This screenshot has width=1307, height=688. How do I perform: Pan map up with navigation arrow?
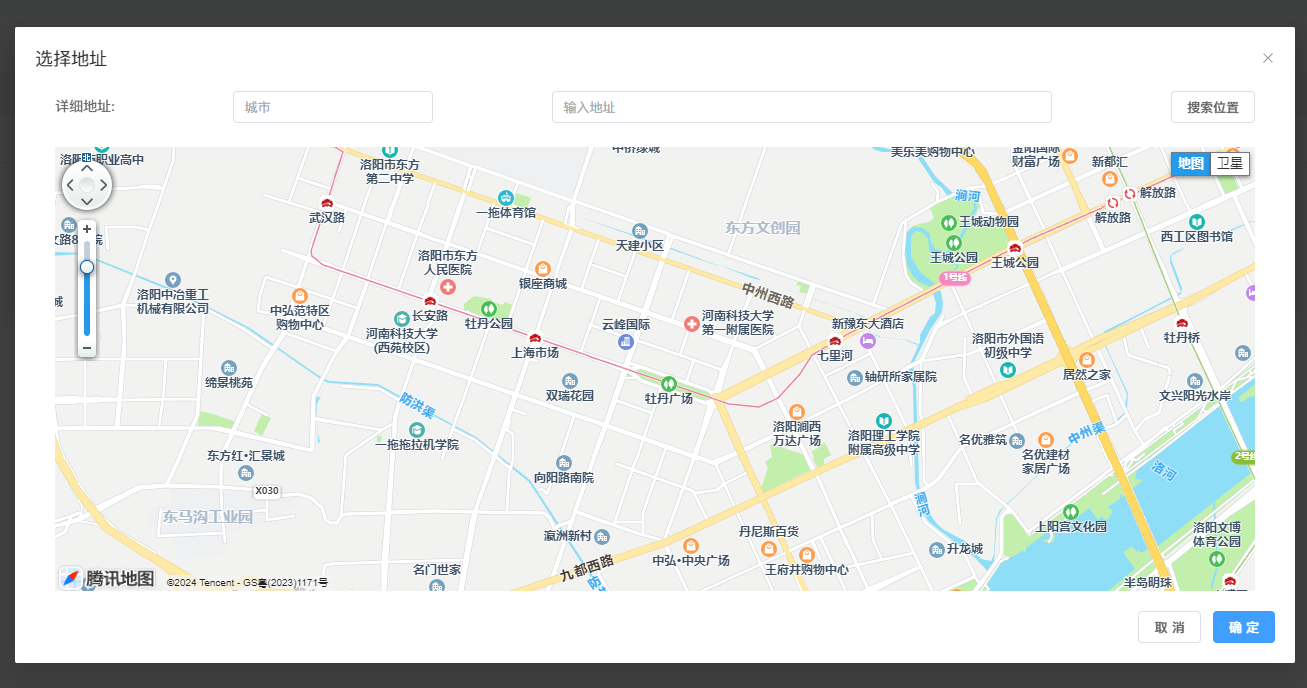tap(87, 168)
